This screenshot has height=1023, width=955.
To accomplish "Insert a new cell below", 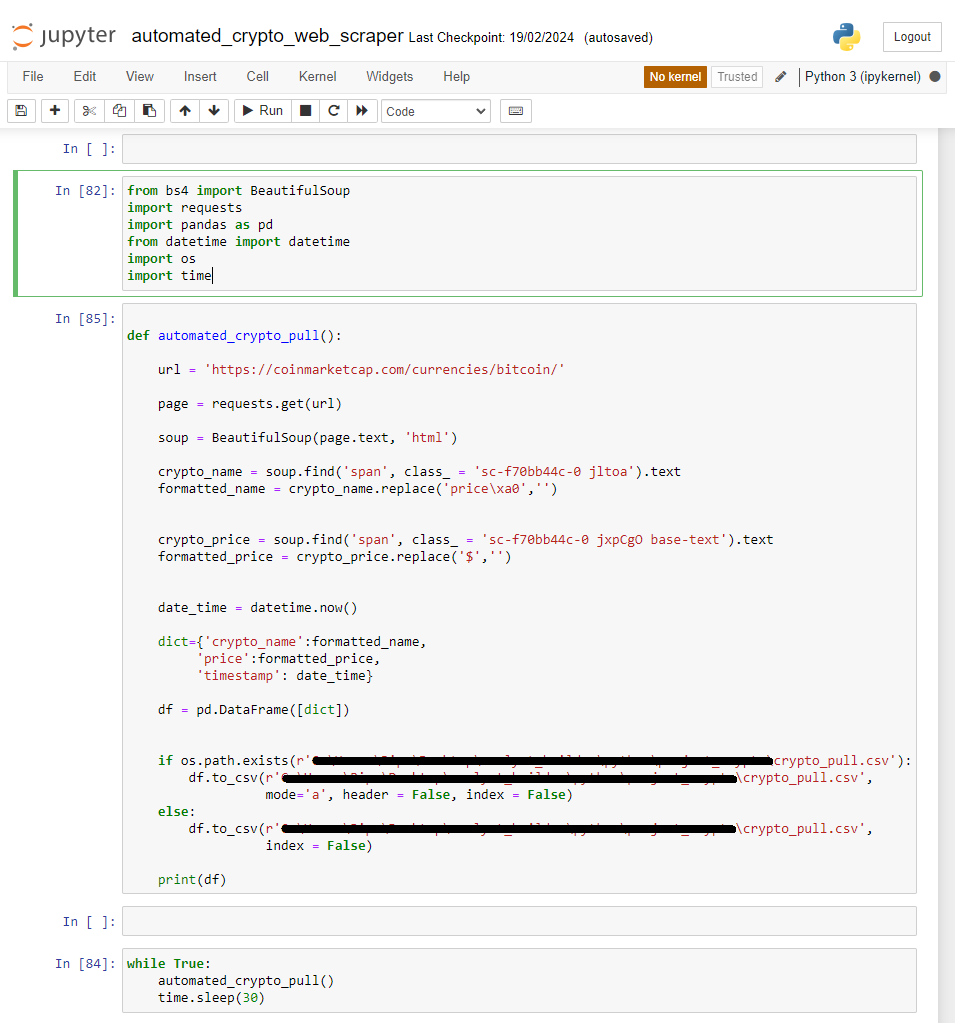I will click(x=55, y=111).
